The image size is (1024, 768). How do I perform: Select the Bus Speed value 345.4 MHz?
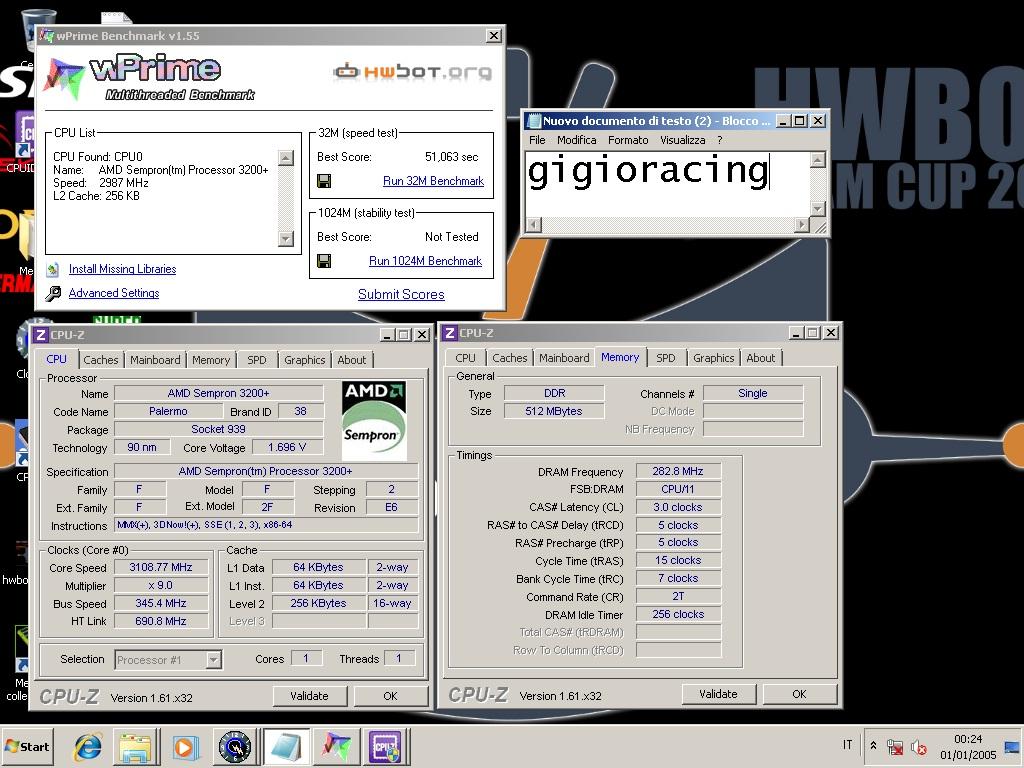tap(161, 603)
